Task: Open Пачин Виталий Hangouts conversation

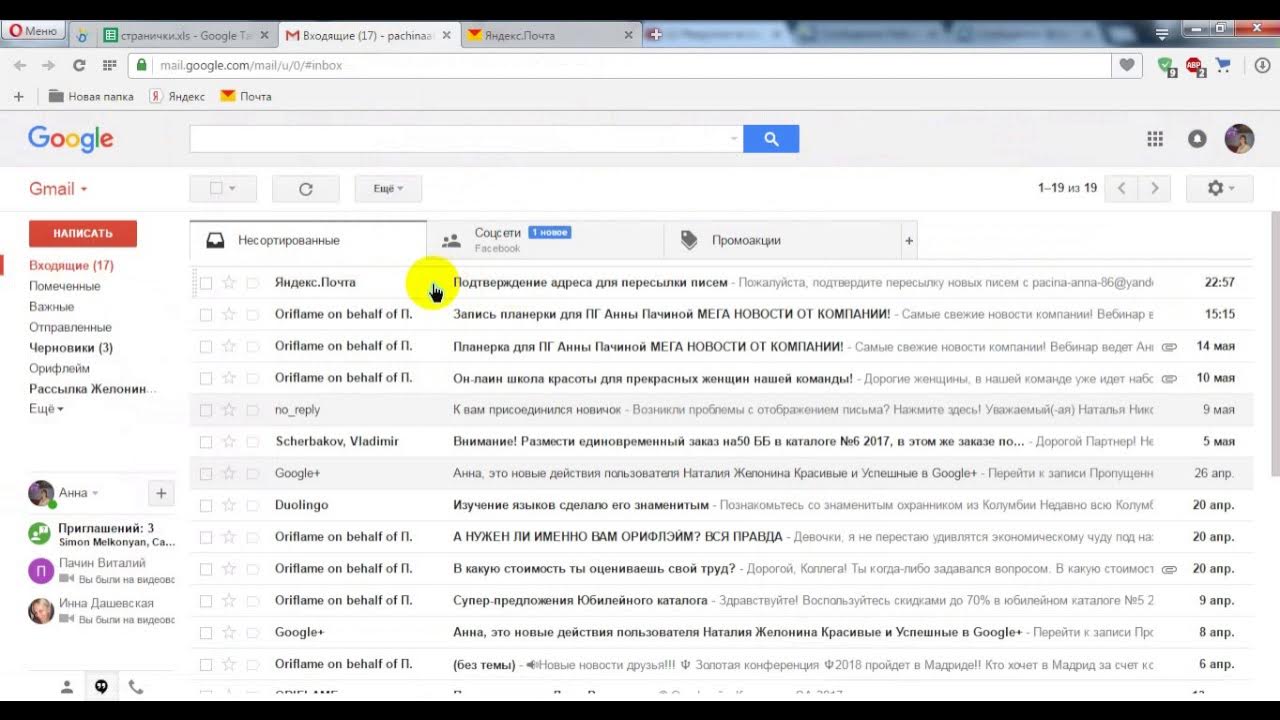Action: click(x=100, y=570)
